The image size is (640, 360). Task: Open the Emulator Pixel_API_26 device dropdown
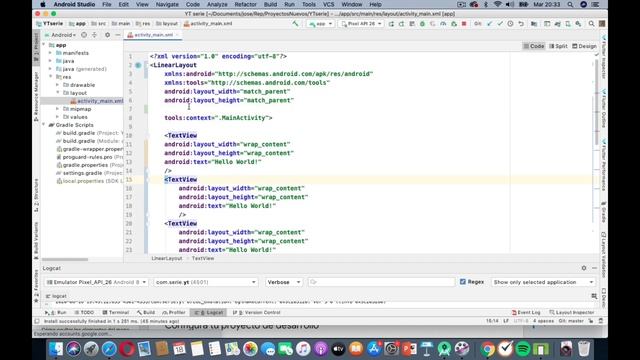click(96, 282)
